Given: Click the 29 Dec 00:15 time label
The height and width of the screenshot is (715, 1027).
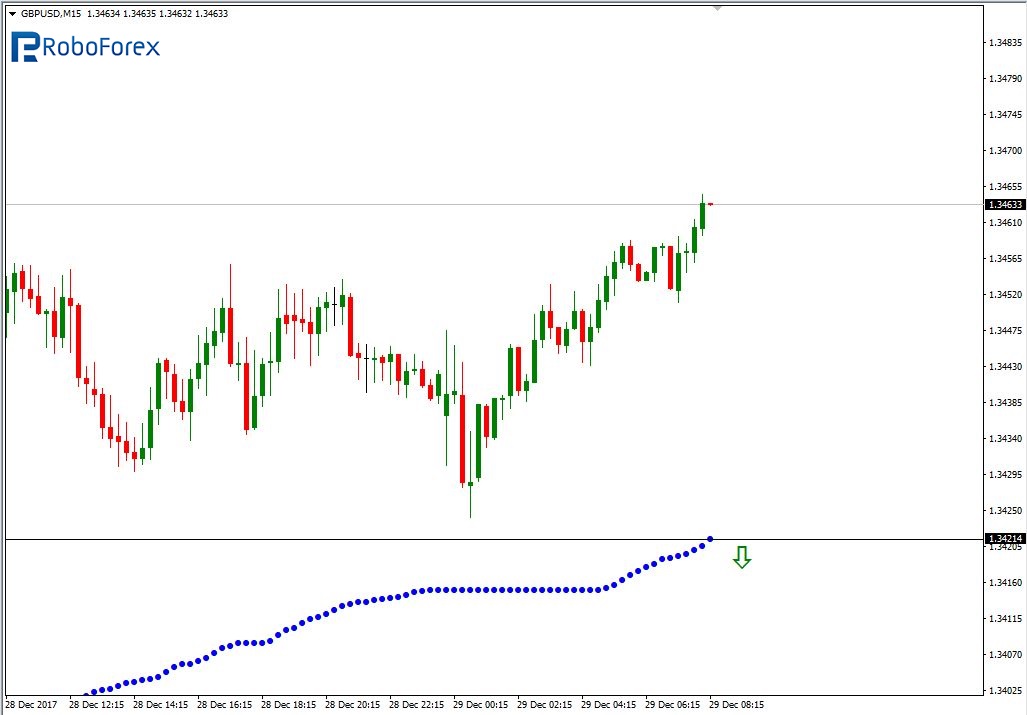Looking at the screenshot, I should [x=481, y=704].
